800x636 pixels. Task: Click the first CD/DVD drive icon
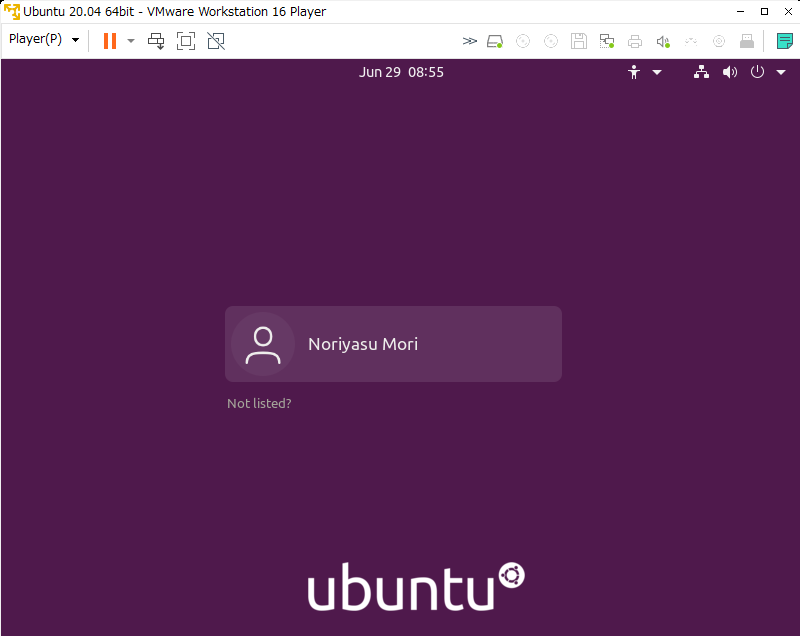pos(523,41)
